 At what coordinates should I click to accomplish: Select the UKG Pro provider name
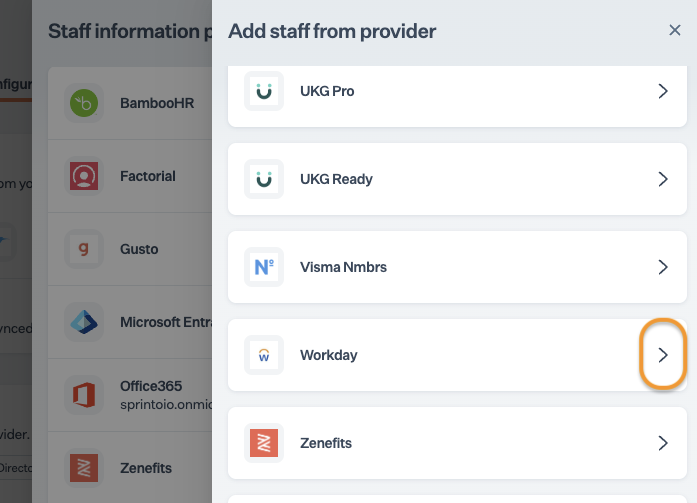[327, 91]
